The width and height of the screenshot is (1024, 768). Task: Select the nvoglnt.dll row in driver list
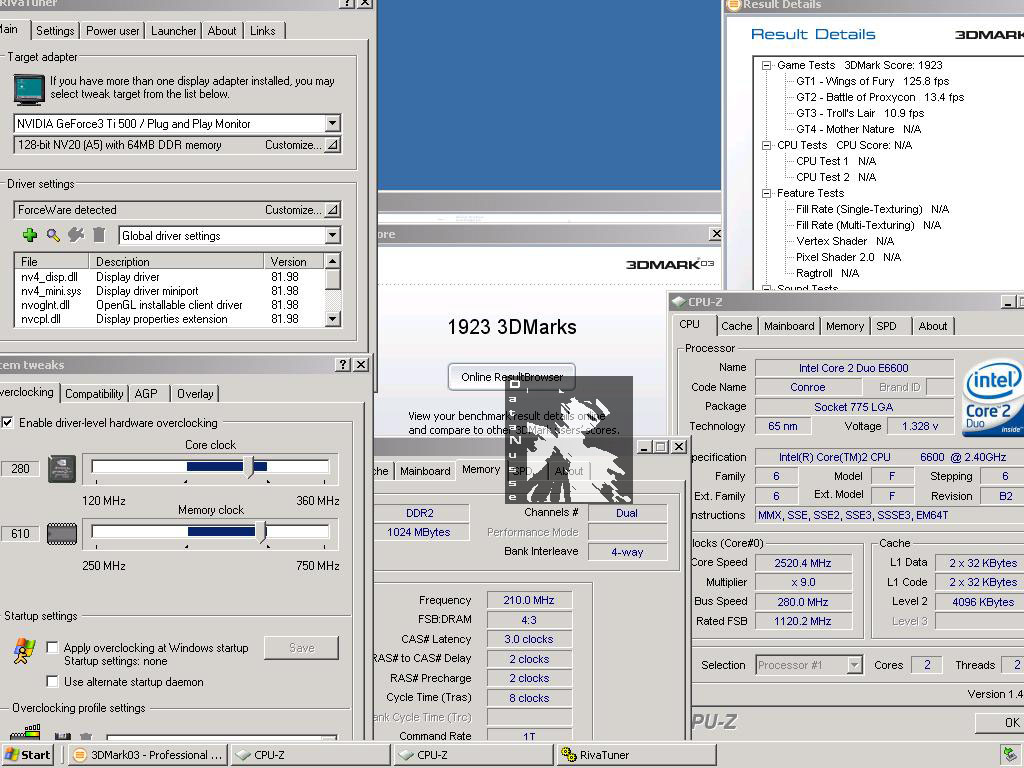[x=169, y=305]
